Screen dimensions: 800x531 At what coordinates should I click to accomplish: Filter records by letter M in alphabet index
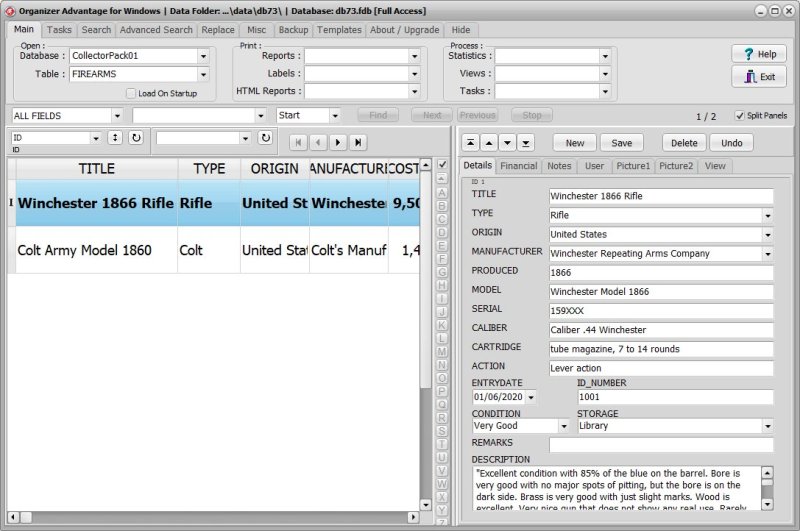[442, 351]
